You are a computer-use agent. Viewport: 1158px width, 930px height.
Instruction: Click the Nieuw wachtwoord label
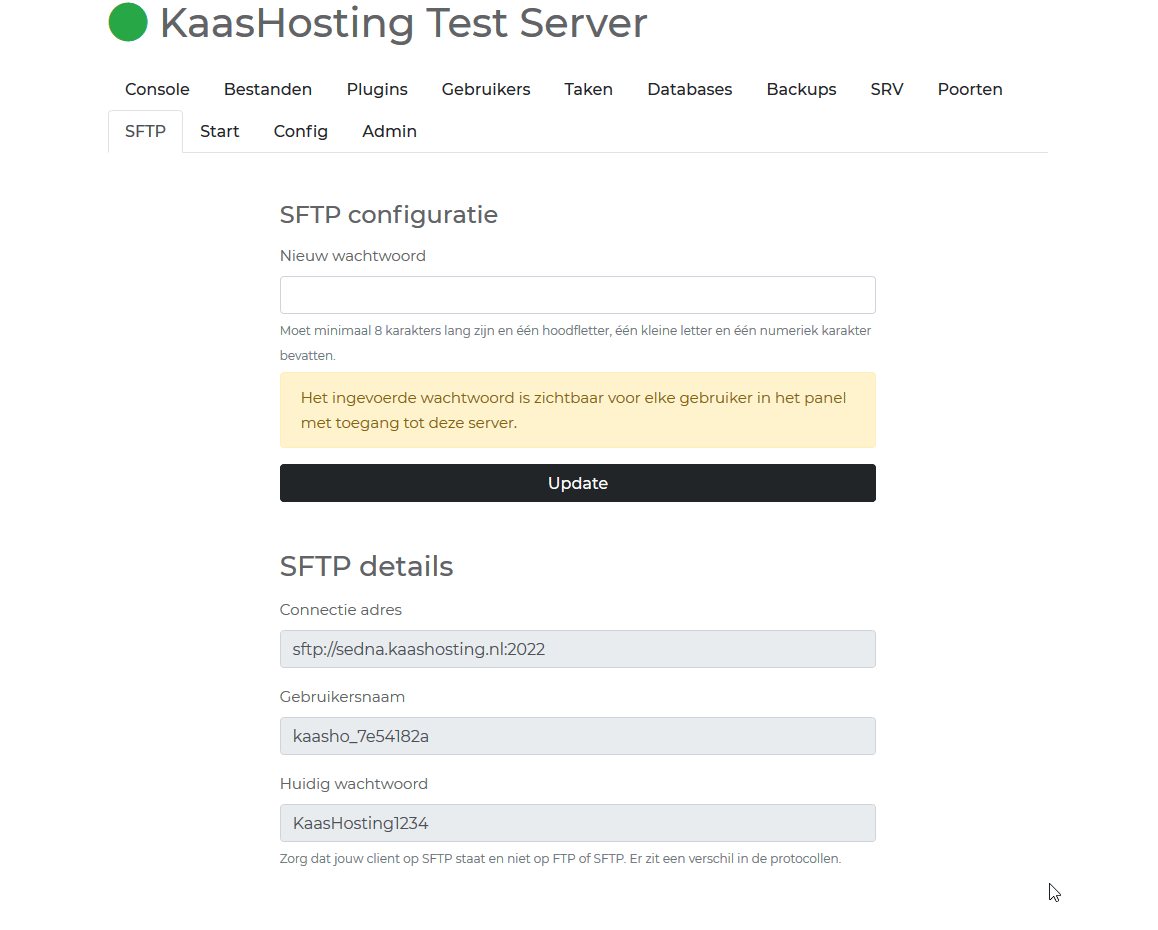(x=353, y=256)
